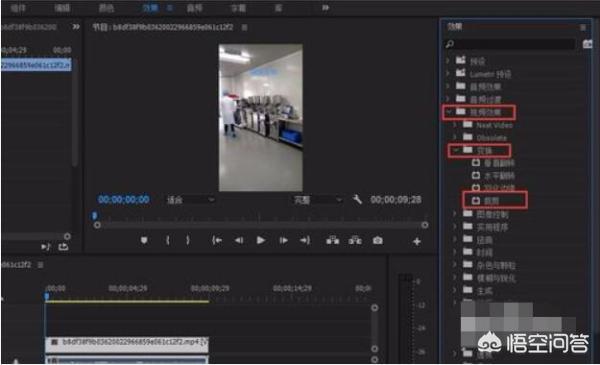
Task: Create new custom bin in Effects panel
Action: (587, 44)
